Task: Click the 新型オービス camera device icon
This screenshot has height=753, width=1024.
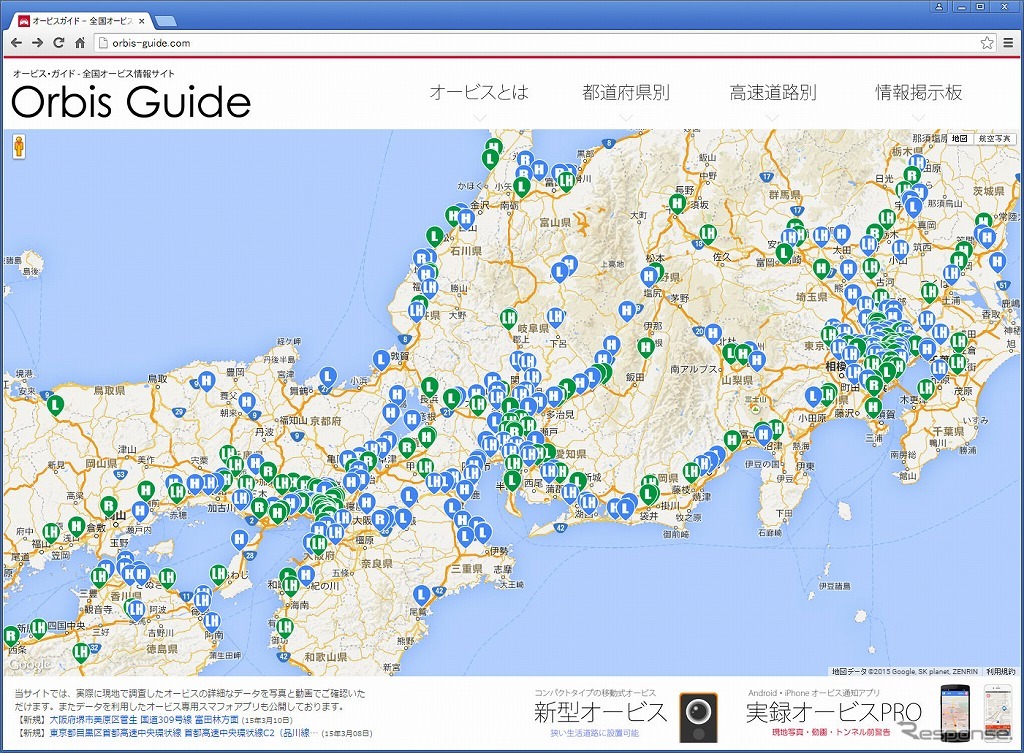Action: pos(698,714)
